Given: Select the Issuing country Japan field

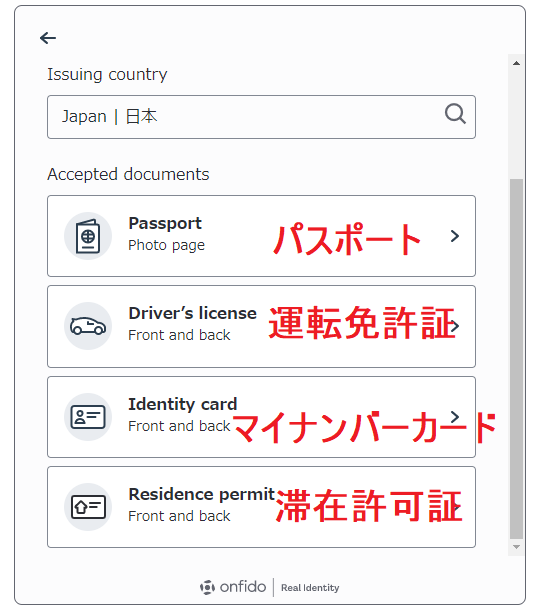Looking at the screenshot, I should click(x=261, y=117).
